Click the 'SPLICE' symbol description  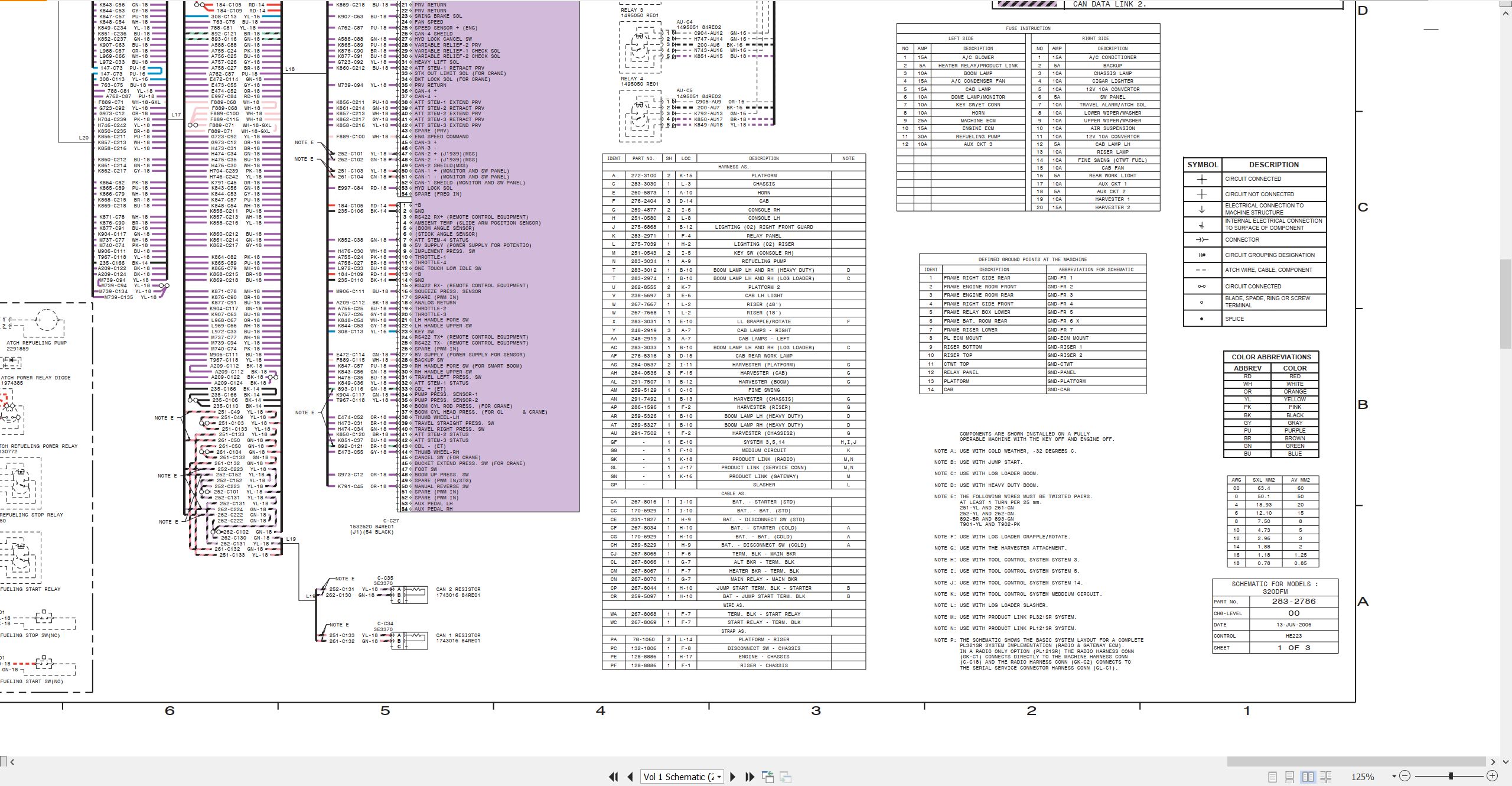(x=1234, y=319)
